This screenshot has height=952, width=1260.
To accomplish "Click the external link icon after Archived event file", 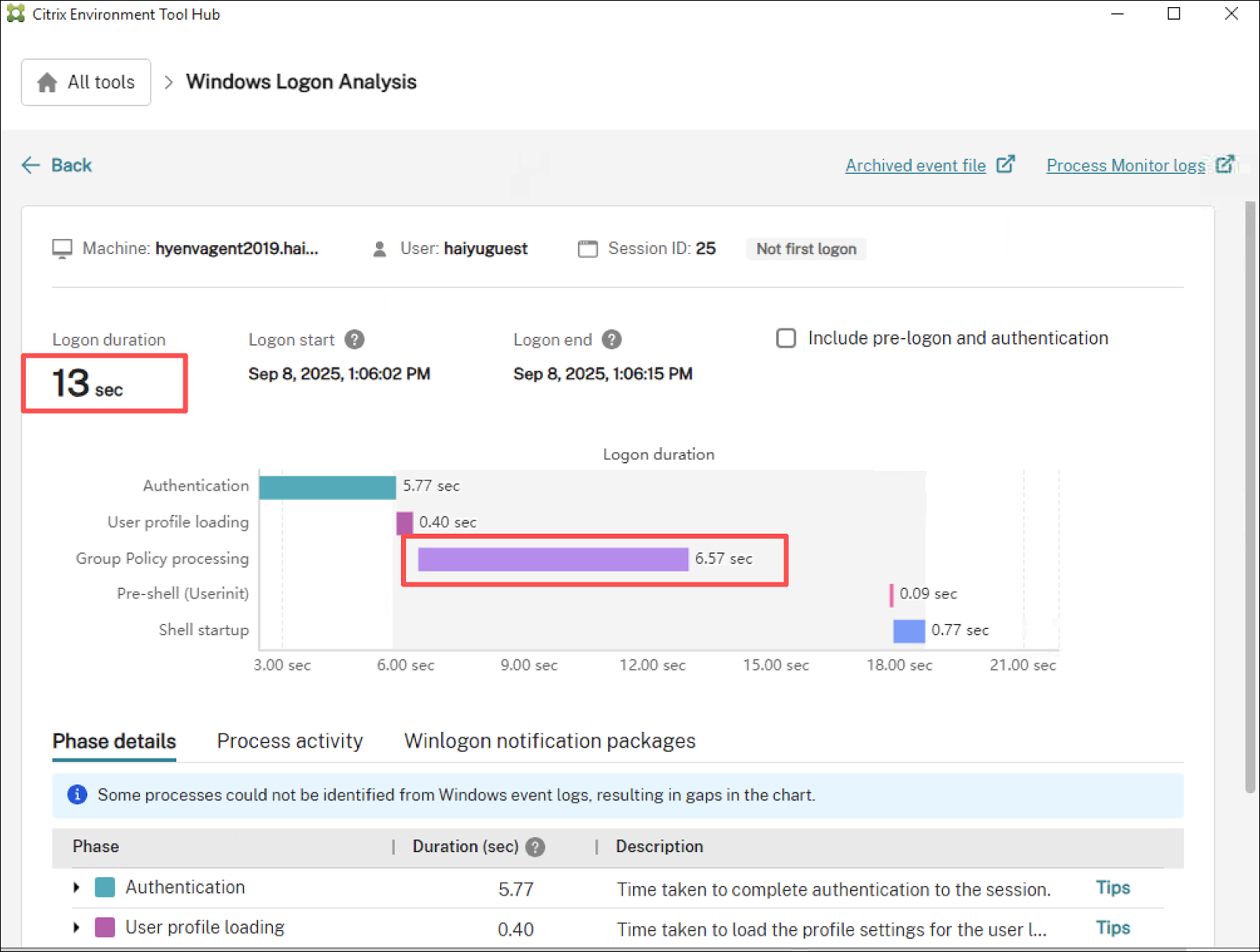I will coord(1005,164).
